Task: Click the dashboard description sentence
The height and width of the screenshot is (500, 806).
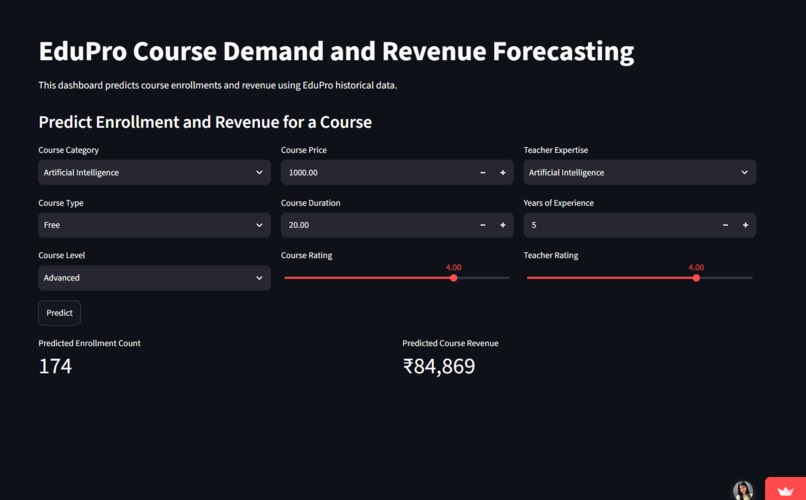Action: 217,85
